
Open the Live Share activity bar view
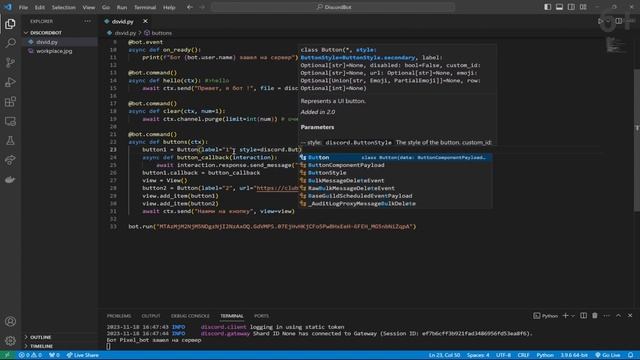pos(10,160)
